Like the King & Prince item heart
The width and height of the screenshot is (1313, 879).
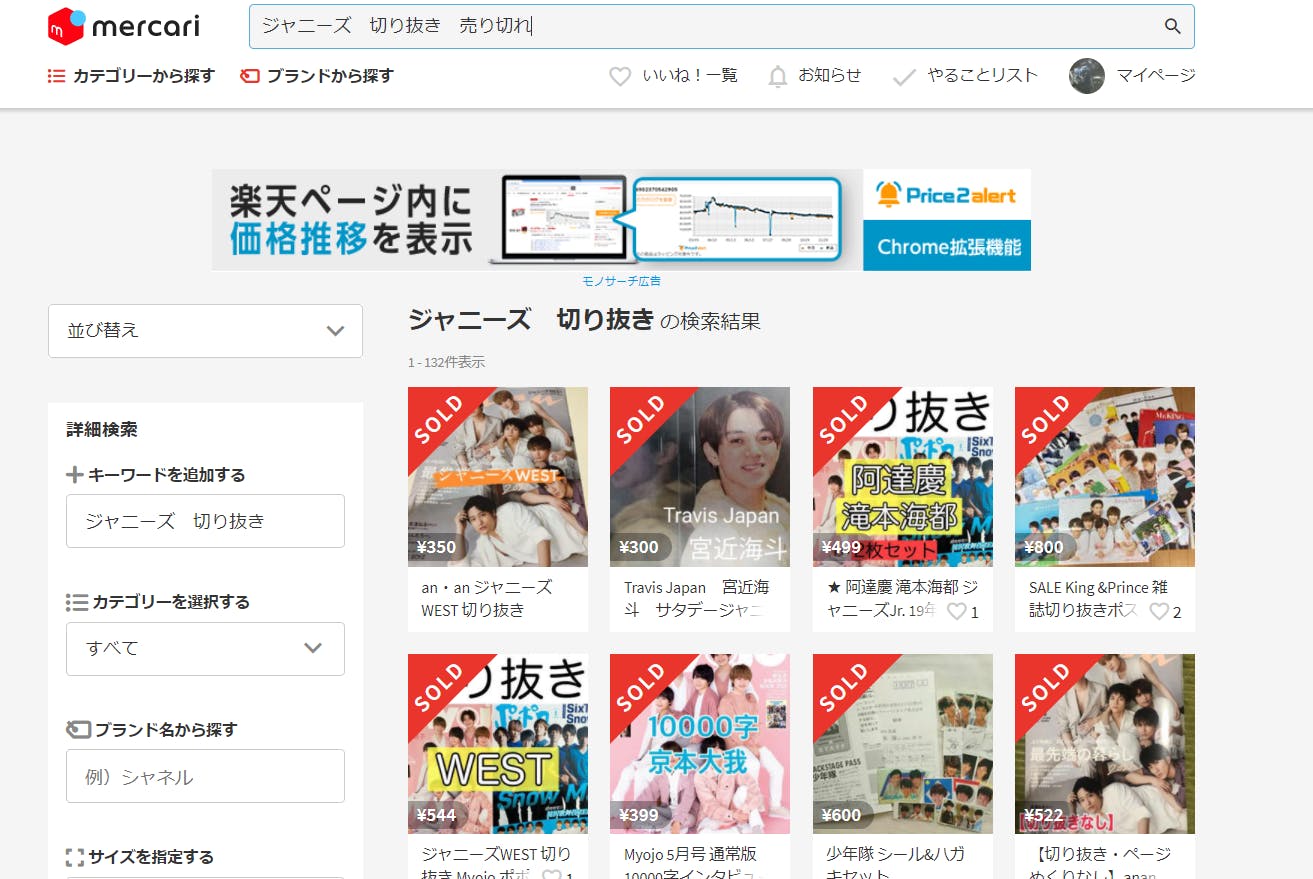pyautogui.click(x=1159, y=612)
